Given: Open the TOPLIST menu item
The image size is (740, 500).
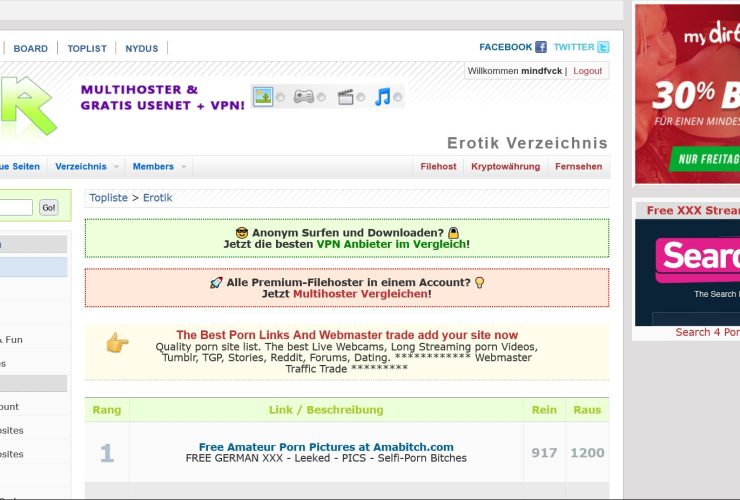Looking at the screenshot, I should [x=87, y=49].
